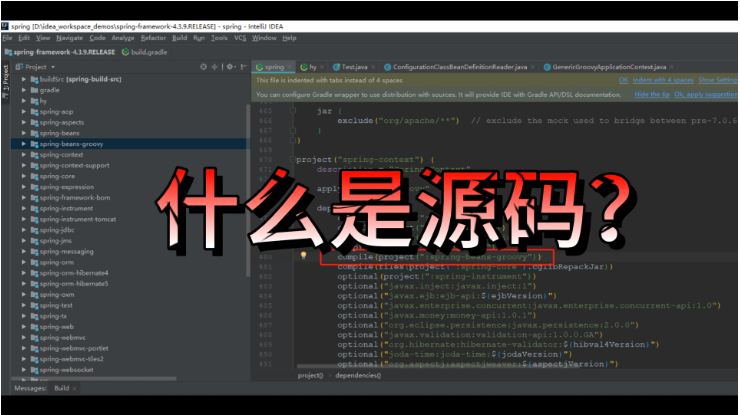This screenshot has width=740, height=415.
Task: Select spring-context-support in project tree
Action: point(75,165)
